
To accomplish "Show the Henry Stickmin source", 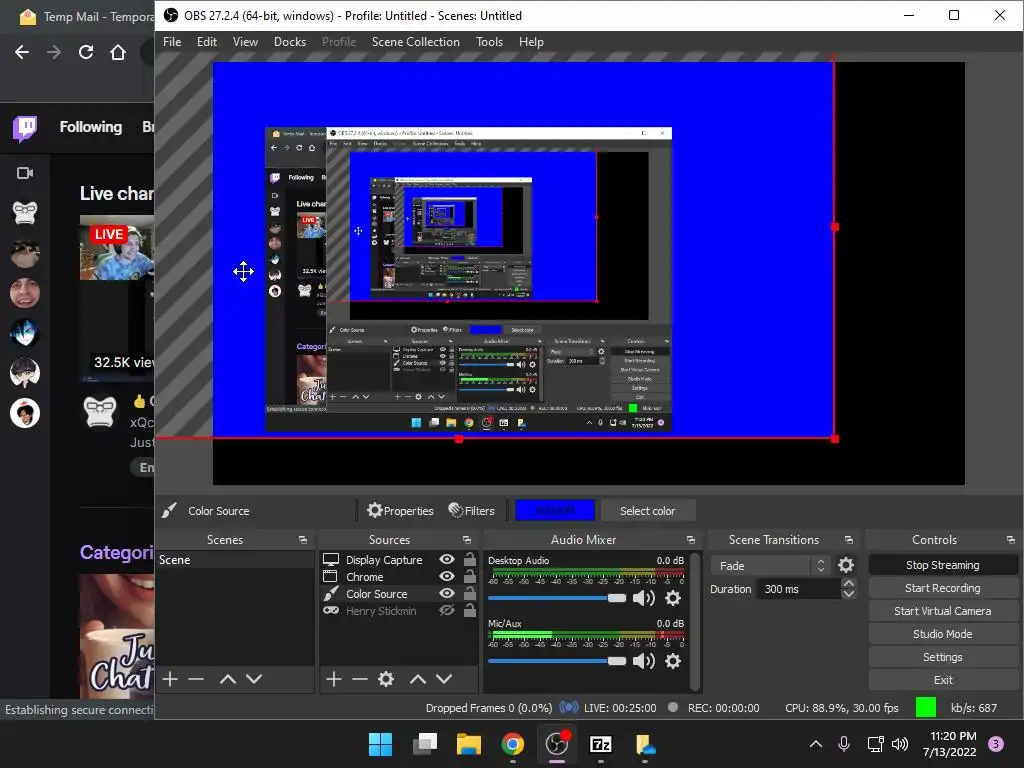I will point(447,611).
